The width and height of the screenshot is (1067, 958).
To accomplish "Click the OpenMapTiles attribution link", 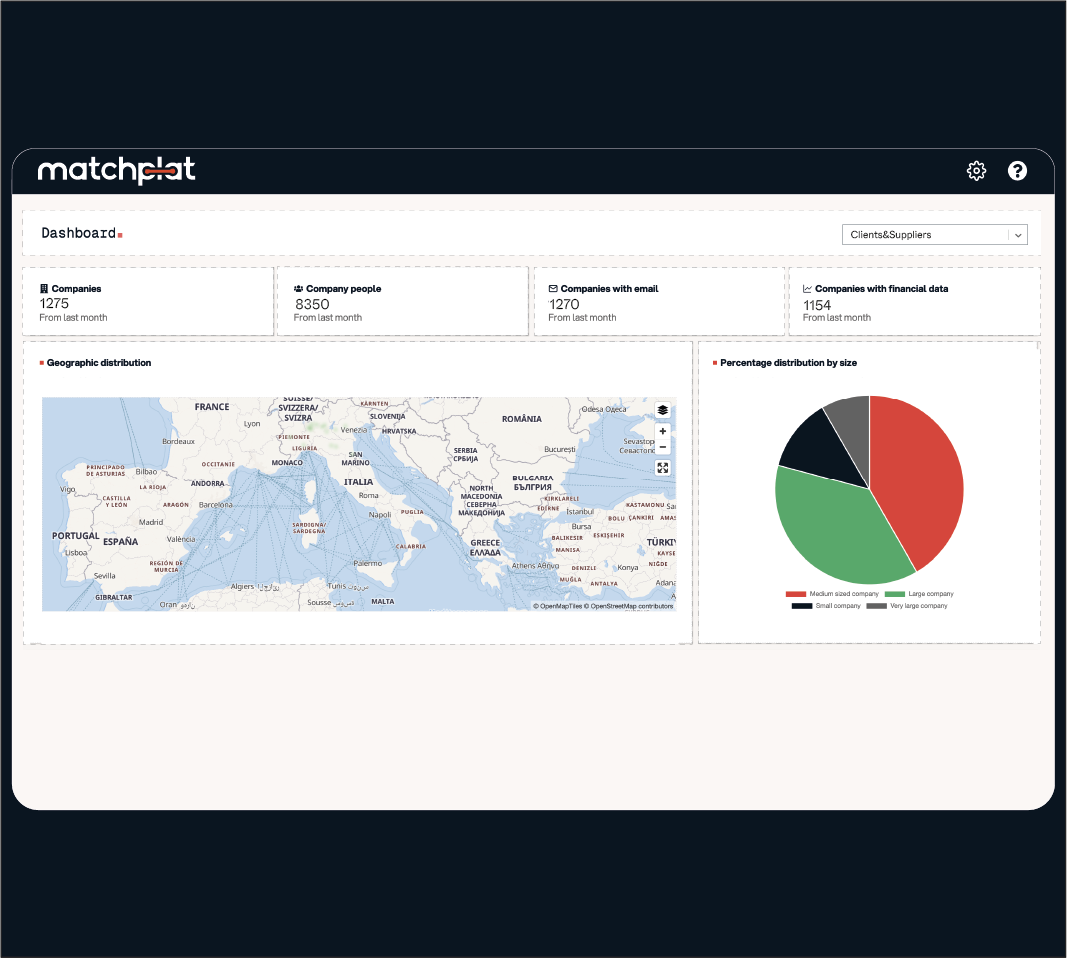I will pyautogui.click(x=560, y=606).
